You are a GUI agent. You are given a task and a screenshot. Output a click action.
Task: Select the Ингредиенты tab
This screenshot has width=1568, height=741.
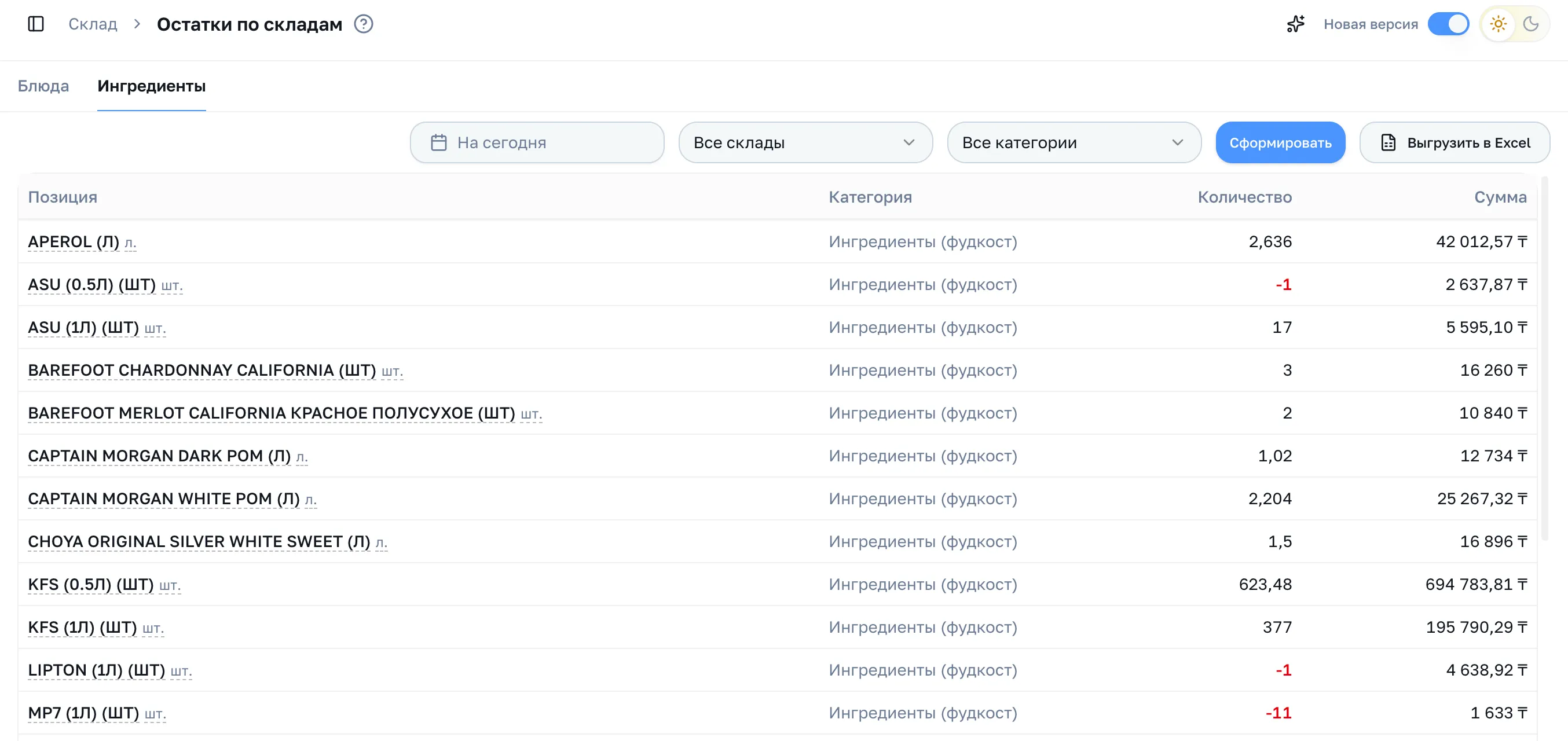tap(152, 86)
